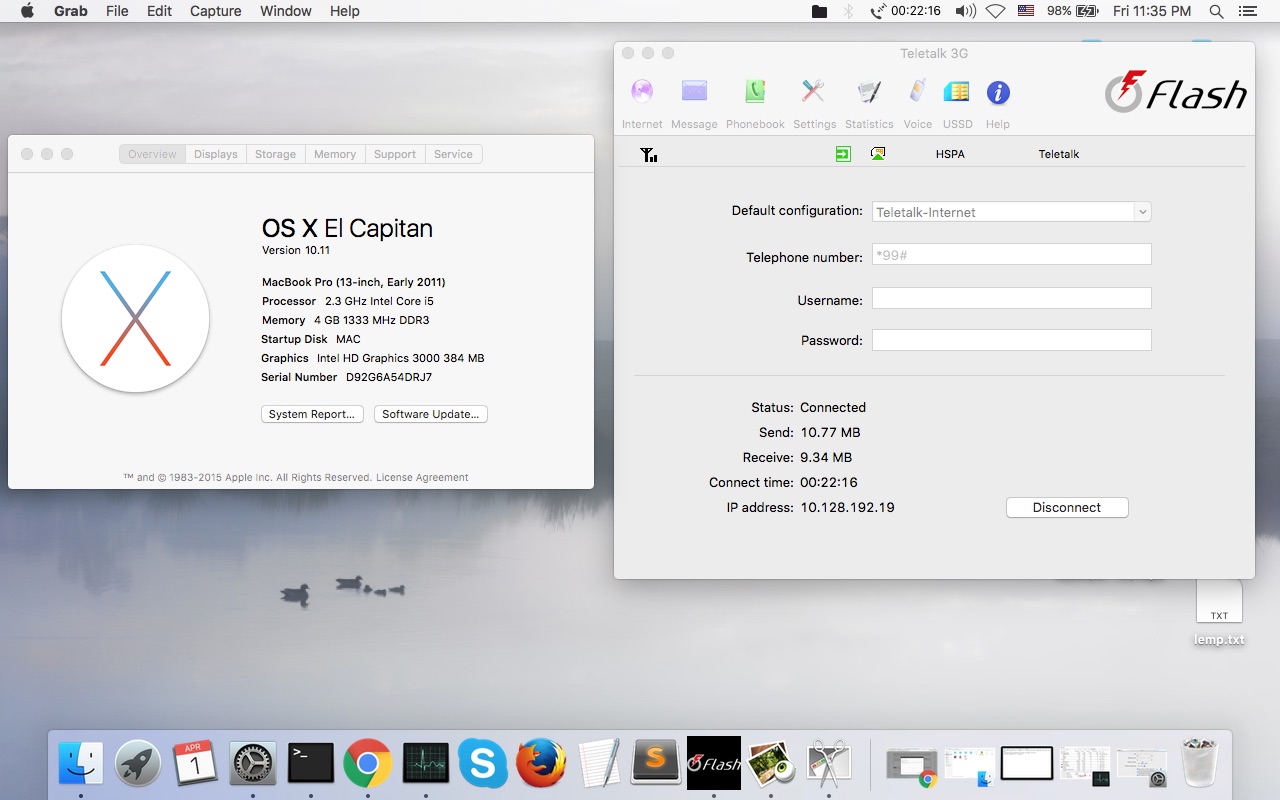Open Activity Monitor in the Dock
The height and width of the screenshot is (800, 1280).
(x=425, y=764)
